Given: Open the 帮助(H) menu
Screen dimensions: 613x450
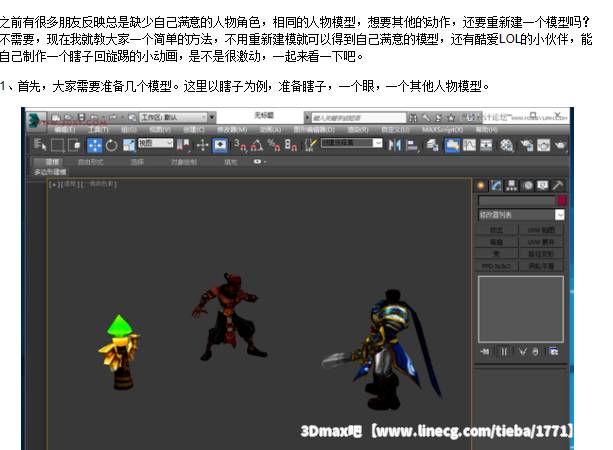Looking at the screenshot, I should click(487, 130).
